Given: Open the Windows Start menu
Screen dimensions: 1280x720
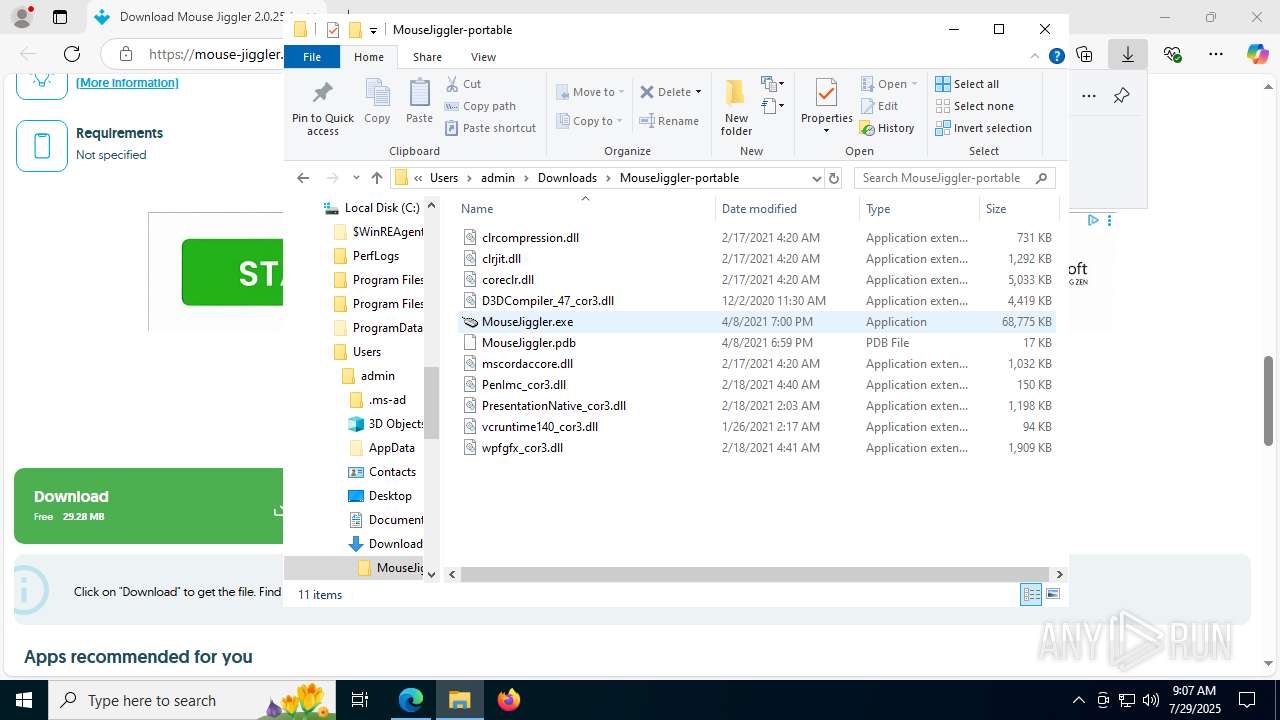Looking at the screenshot, I should coord(24,700).
